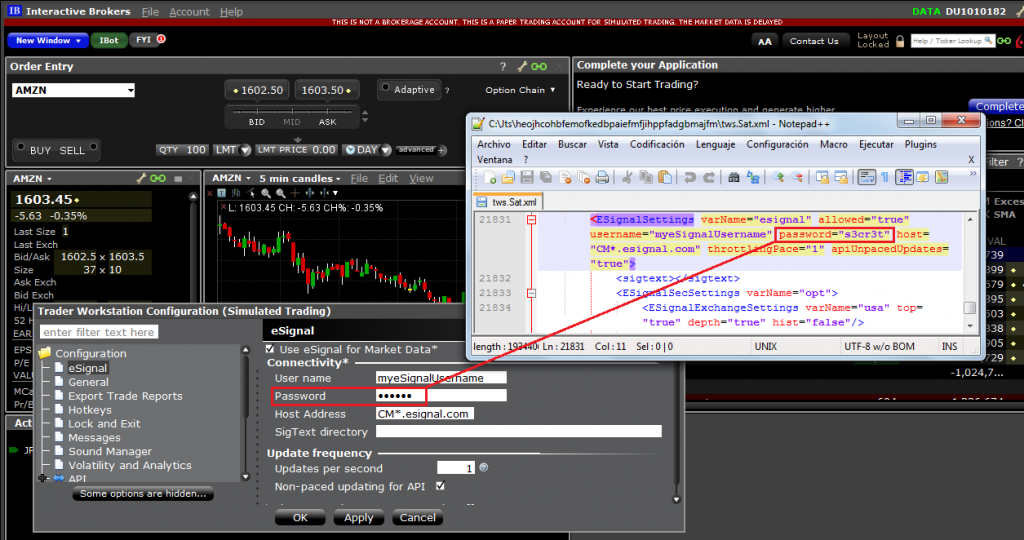
Task: Click the configuration tree scrollbar
Action: click(x=246, y=413)
